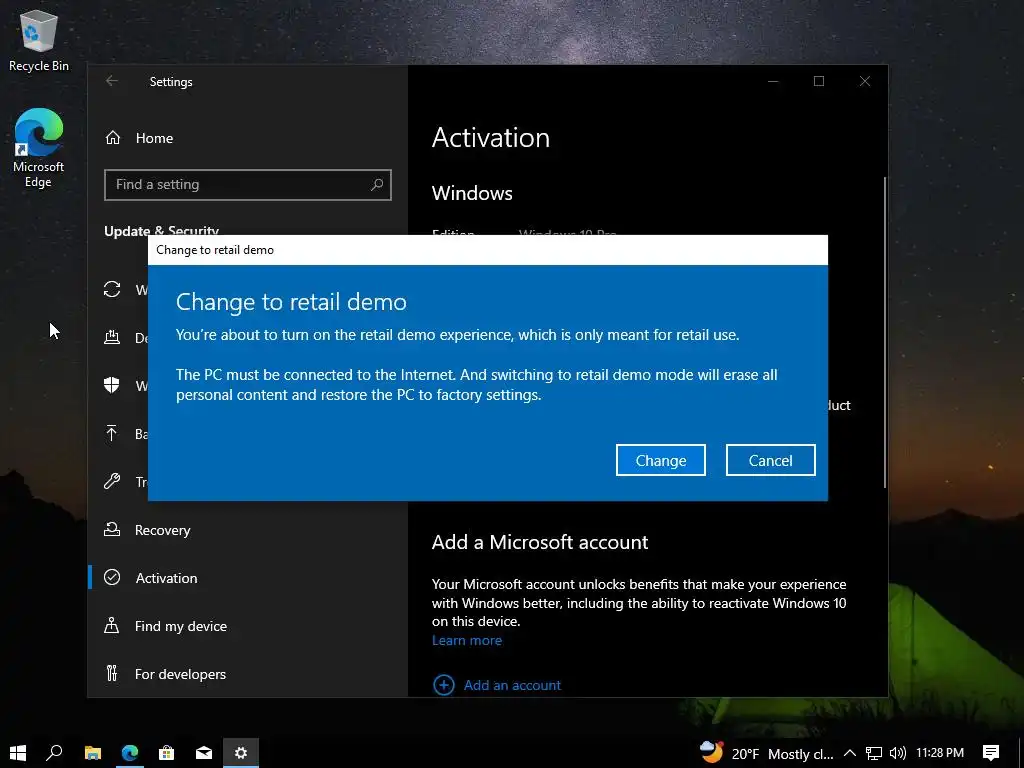Image resolution: width=1024 pixels, height=768 pixels.
Task: Open Mail app from taskbar
Action: (x=204, y=753)
